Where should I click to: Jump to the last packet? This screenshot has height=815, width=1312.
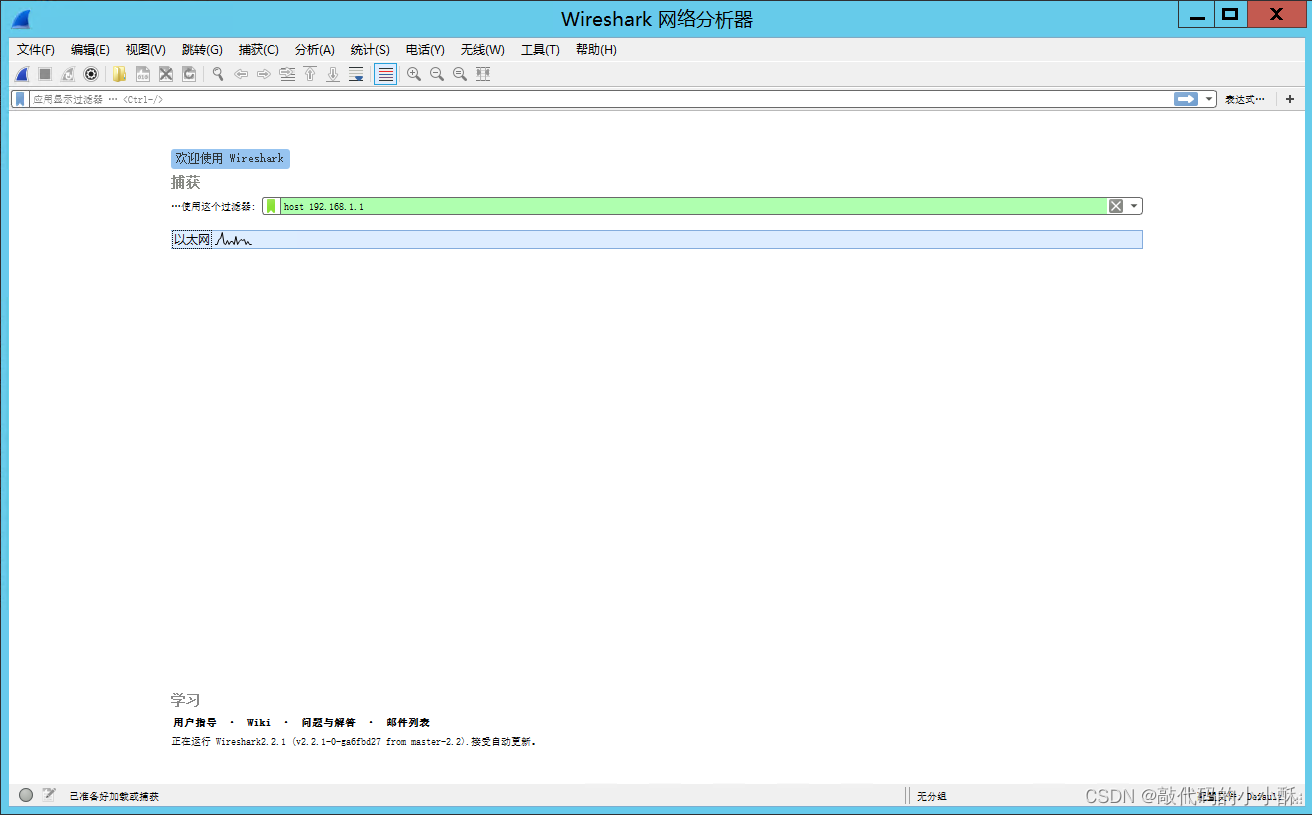333,74
